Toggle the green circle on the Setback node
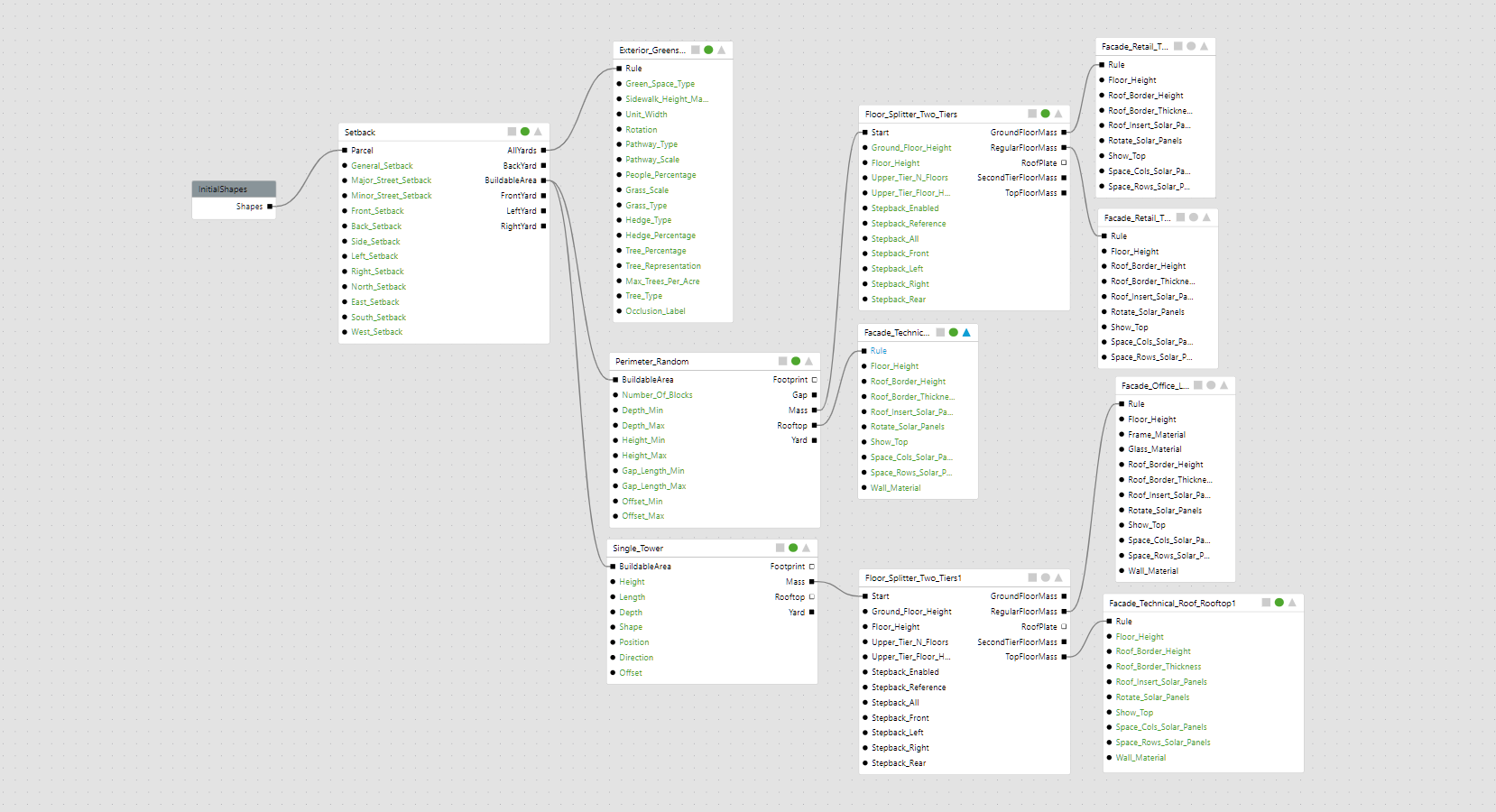This screenshot has width=1496, height=812. coord(525,132)
